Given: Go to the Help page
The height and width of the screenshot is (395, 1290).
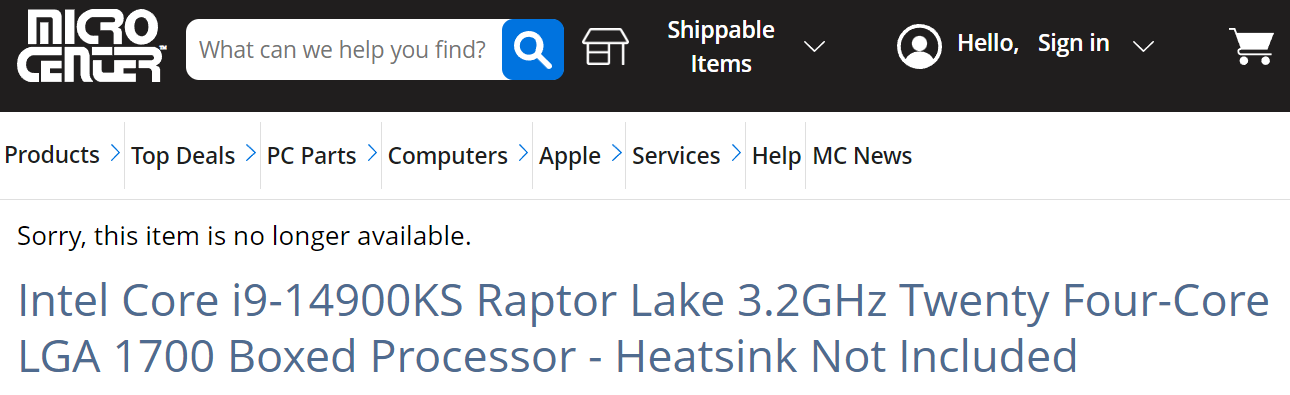Looking at the screenshot, I should 776,156.
